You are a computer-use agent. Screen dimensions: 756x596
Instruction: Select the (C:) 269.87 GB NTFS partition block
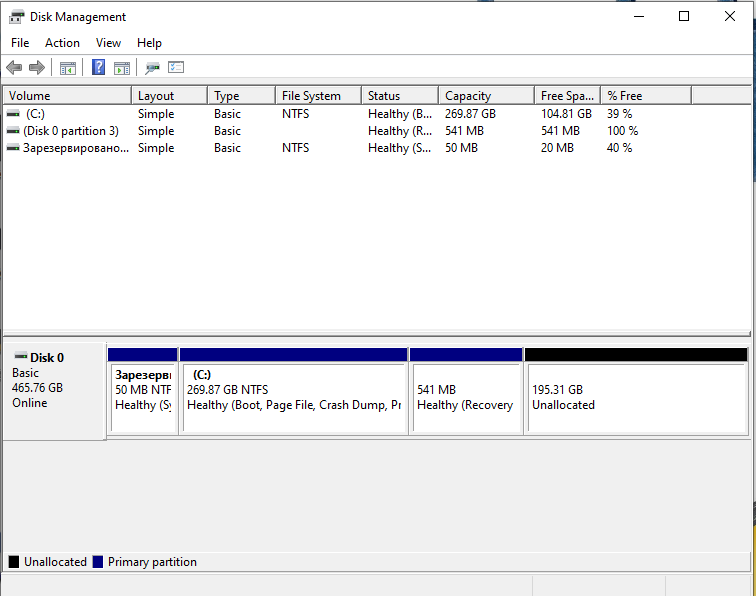294,391
